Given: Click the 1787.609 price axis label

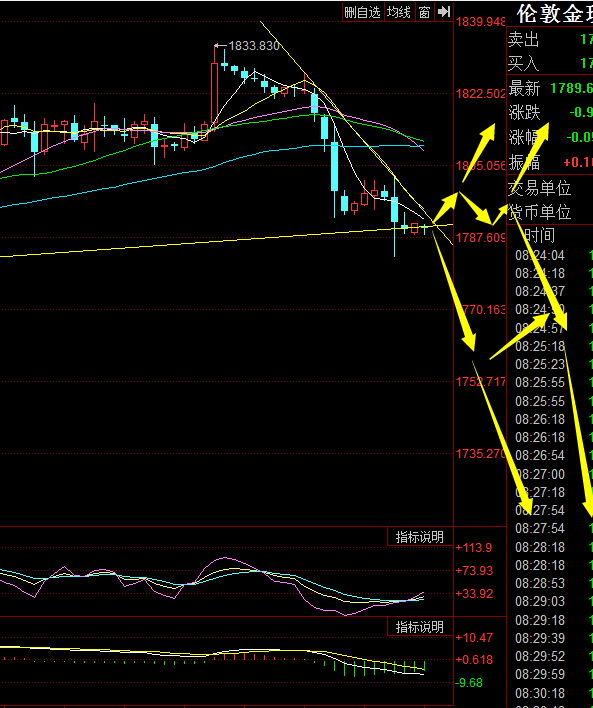Looking at the screenshot, I should point(481,238).
